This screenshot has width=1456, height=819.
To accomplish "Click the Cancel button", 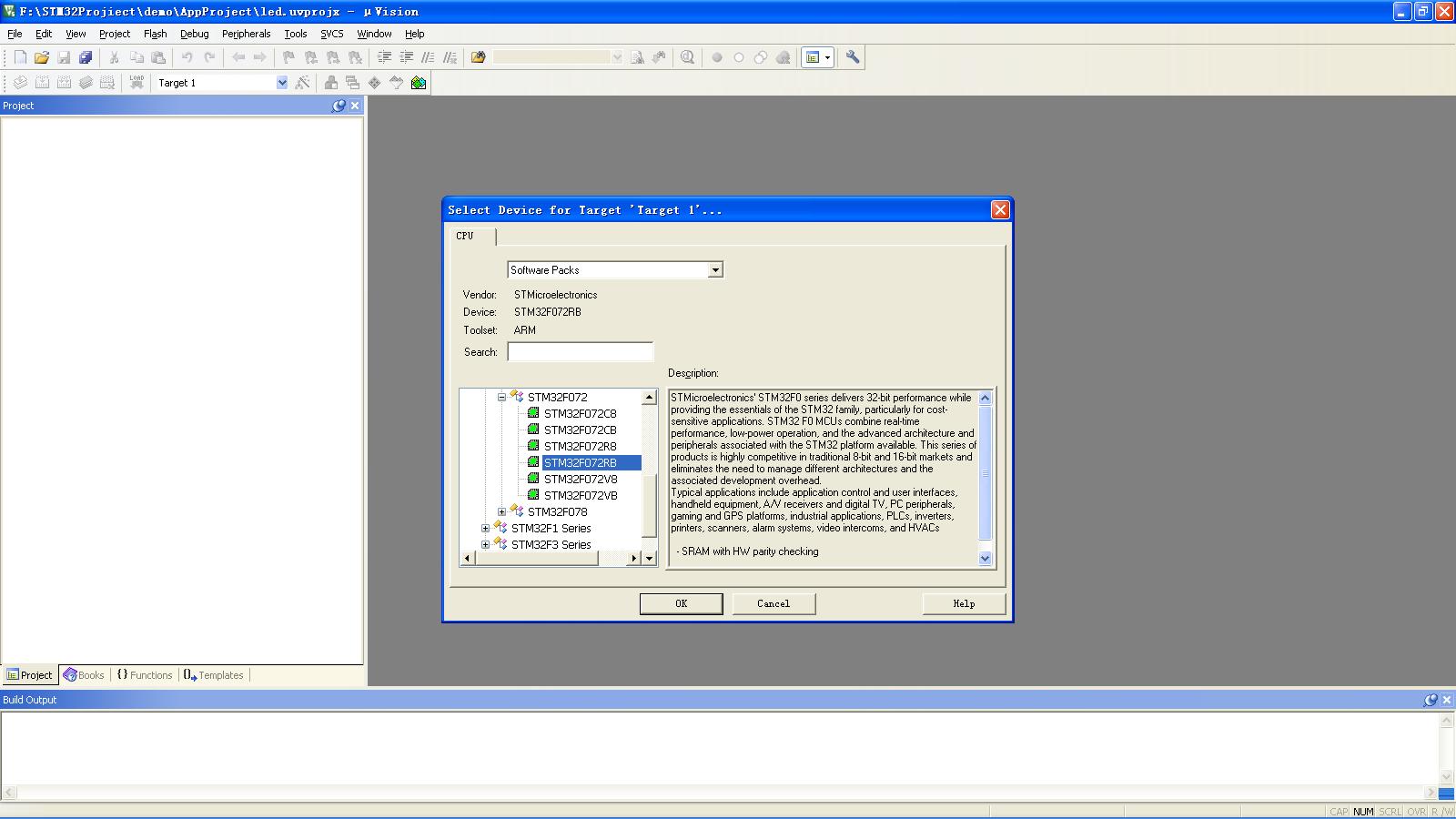I will pos(773,603).
